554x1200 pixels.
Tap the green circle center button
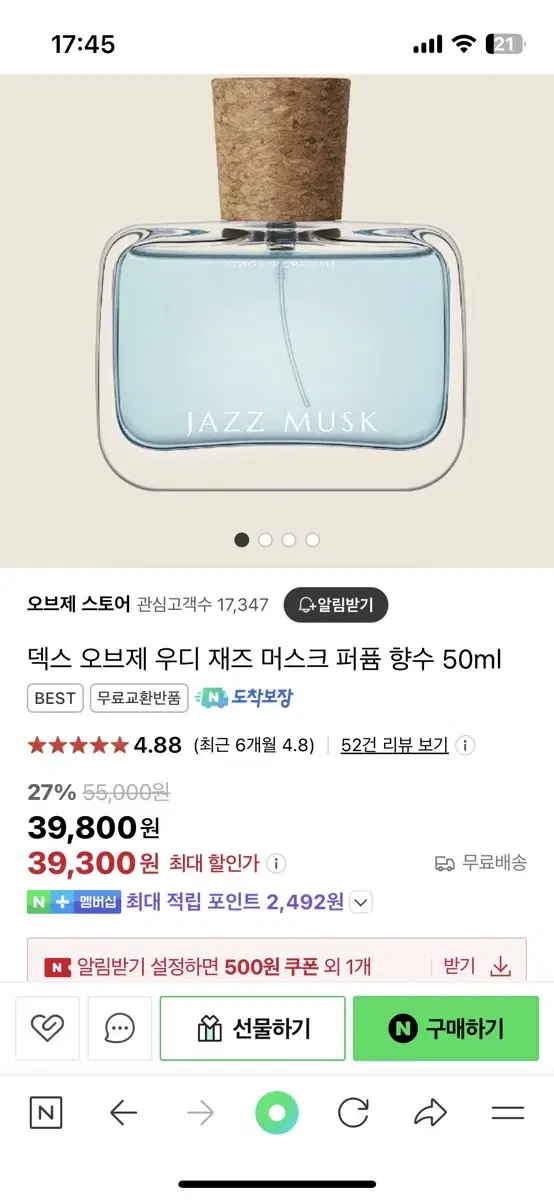point(277,1113)
